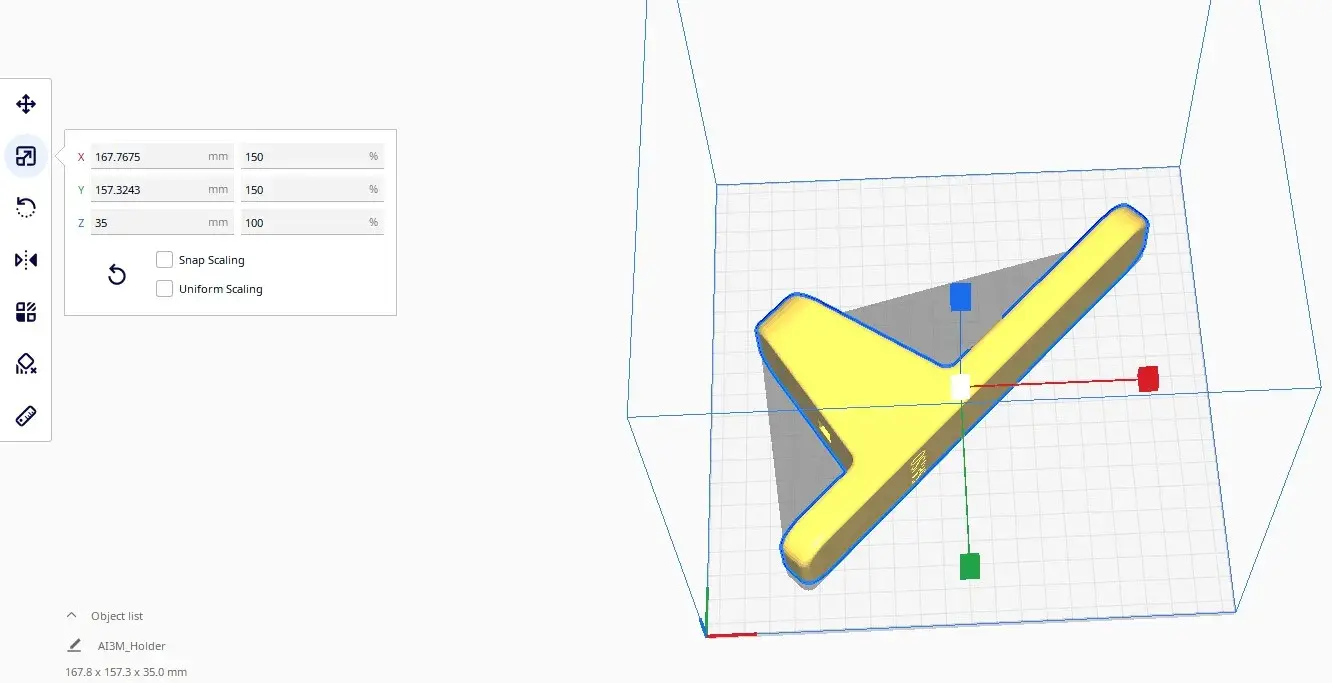Select the Support Blocker tool

point(26,364)
